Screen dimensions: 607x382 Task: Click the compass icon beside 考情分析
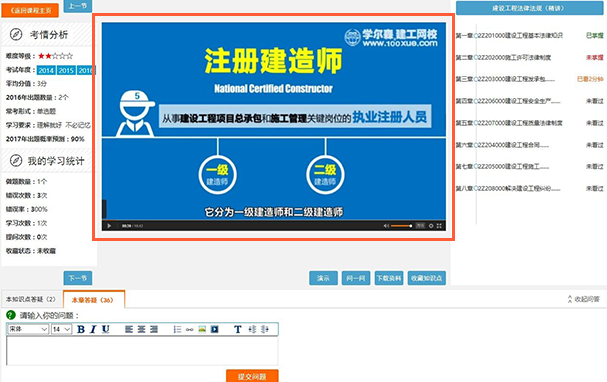coord(16,34)
